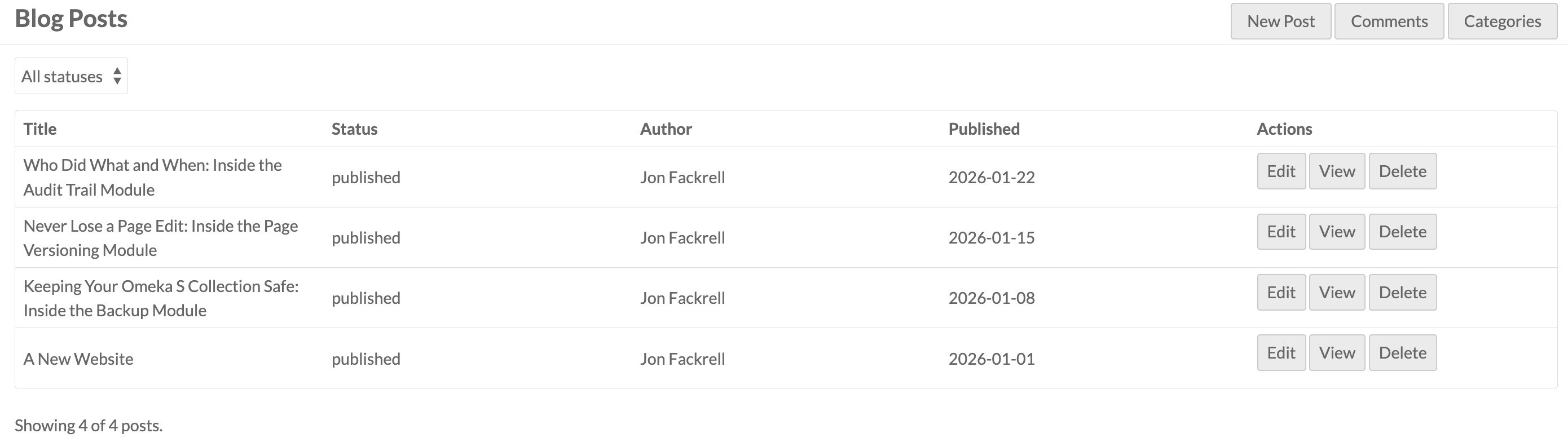Open the New Post button
Image resolution: width=1568 pixels, height=442 pixels.
point(1280,21)
